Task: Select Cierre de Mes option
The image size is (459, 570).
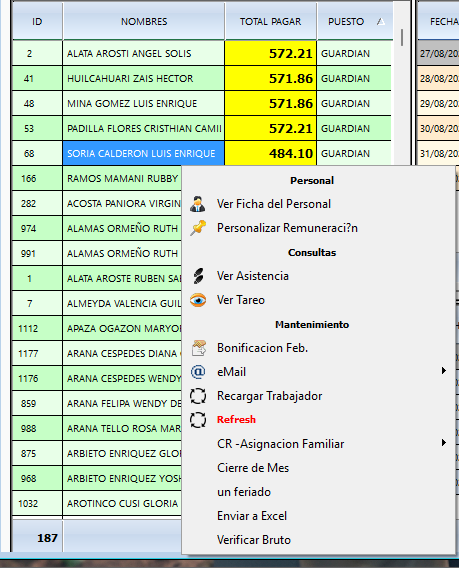Action: (253, 468)
